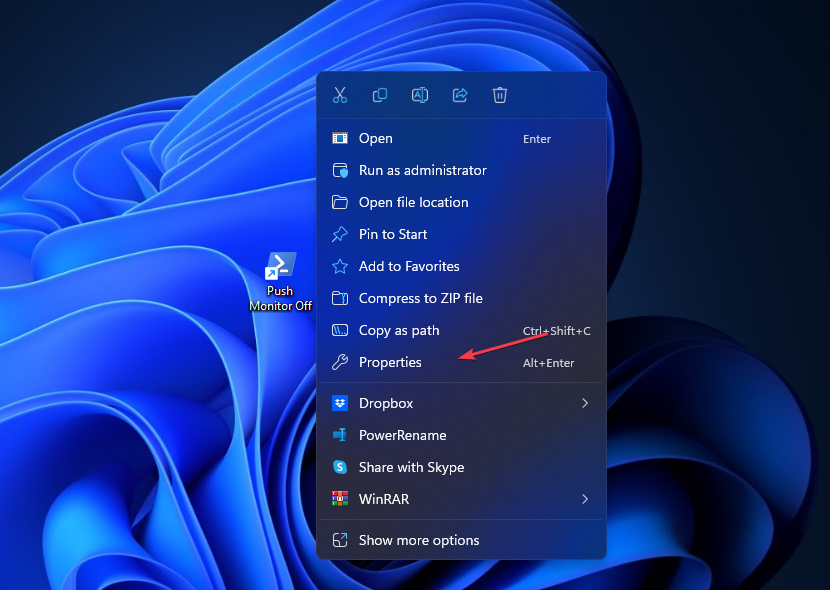Select Compress to ZIP file

click(x=462, y=298)
